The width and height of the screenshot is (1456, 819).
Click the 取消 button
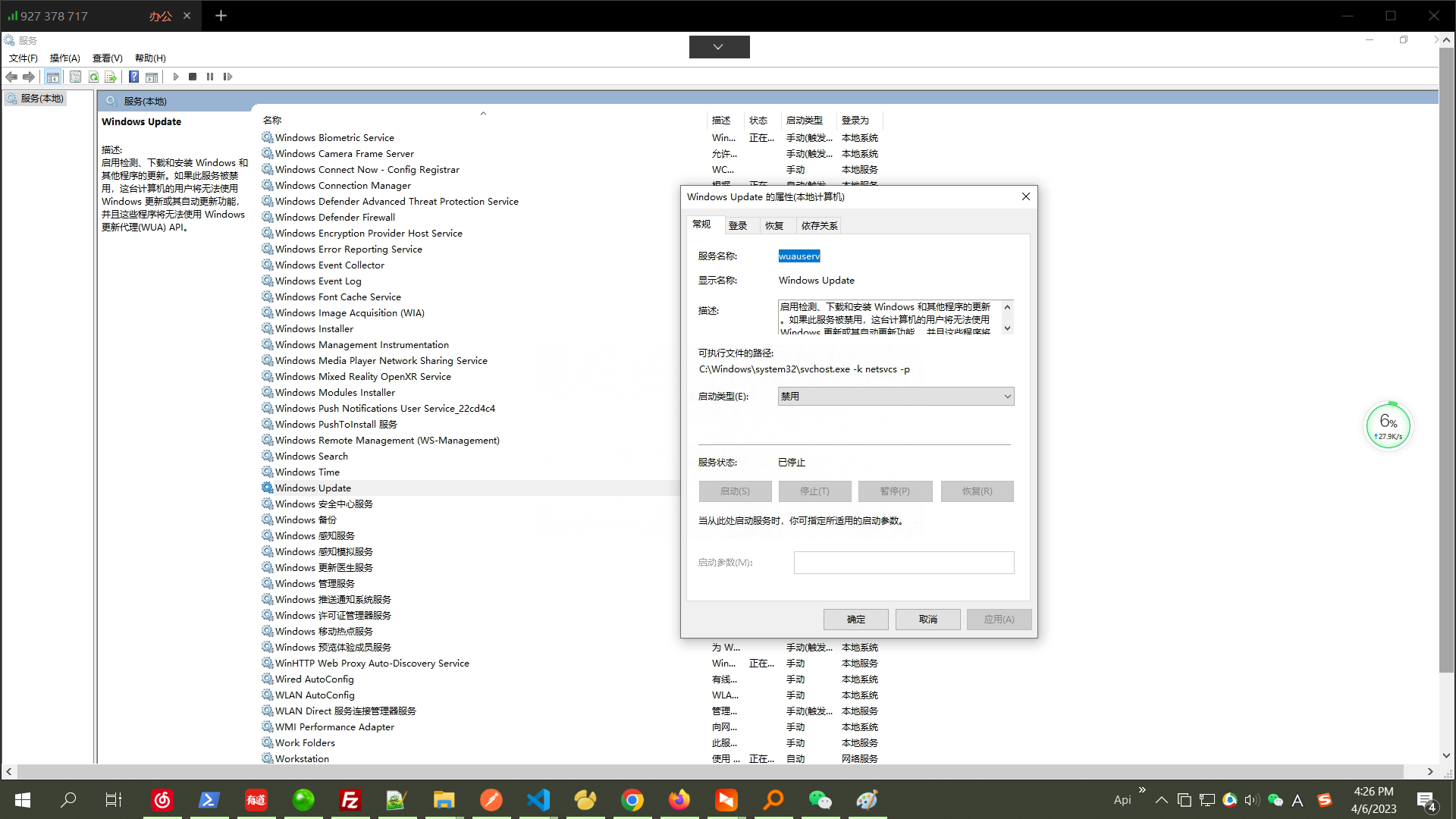point(927,619)
